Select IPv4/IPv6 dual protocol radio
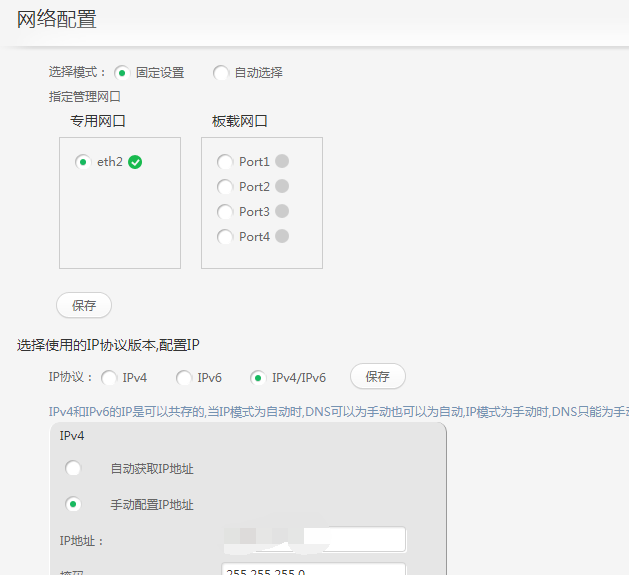 pyautogui.click(x=258, y=378)
